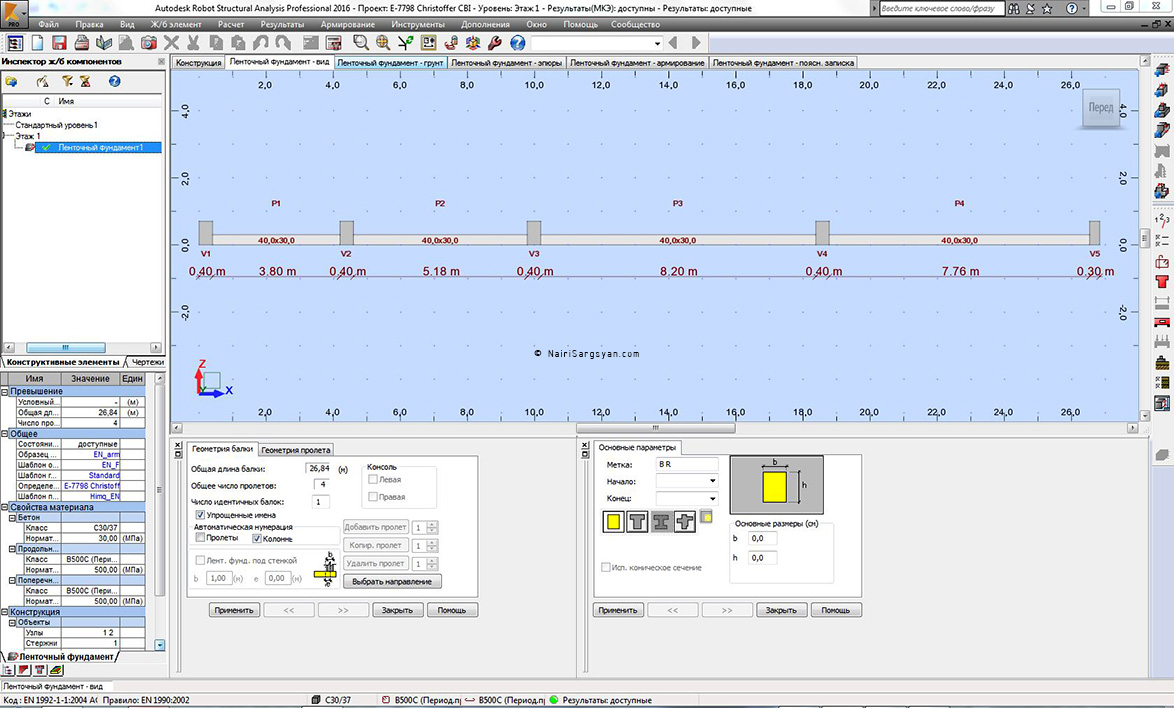Switch to 'Ленточный фундамент - эпюры' tab
Viewport: 1174px width, 708px height.
(x=507, y=63)
